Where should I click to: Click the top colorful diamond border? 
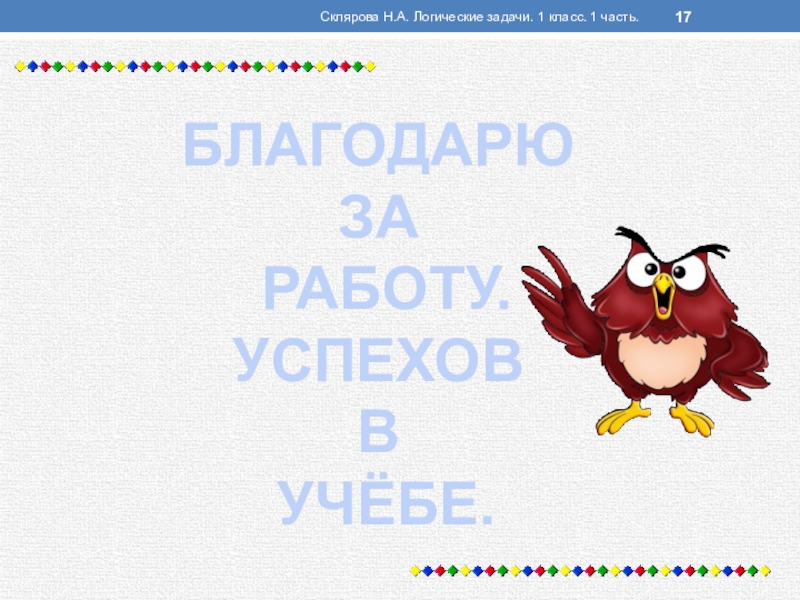194,67
